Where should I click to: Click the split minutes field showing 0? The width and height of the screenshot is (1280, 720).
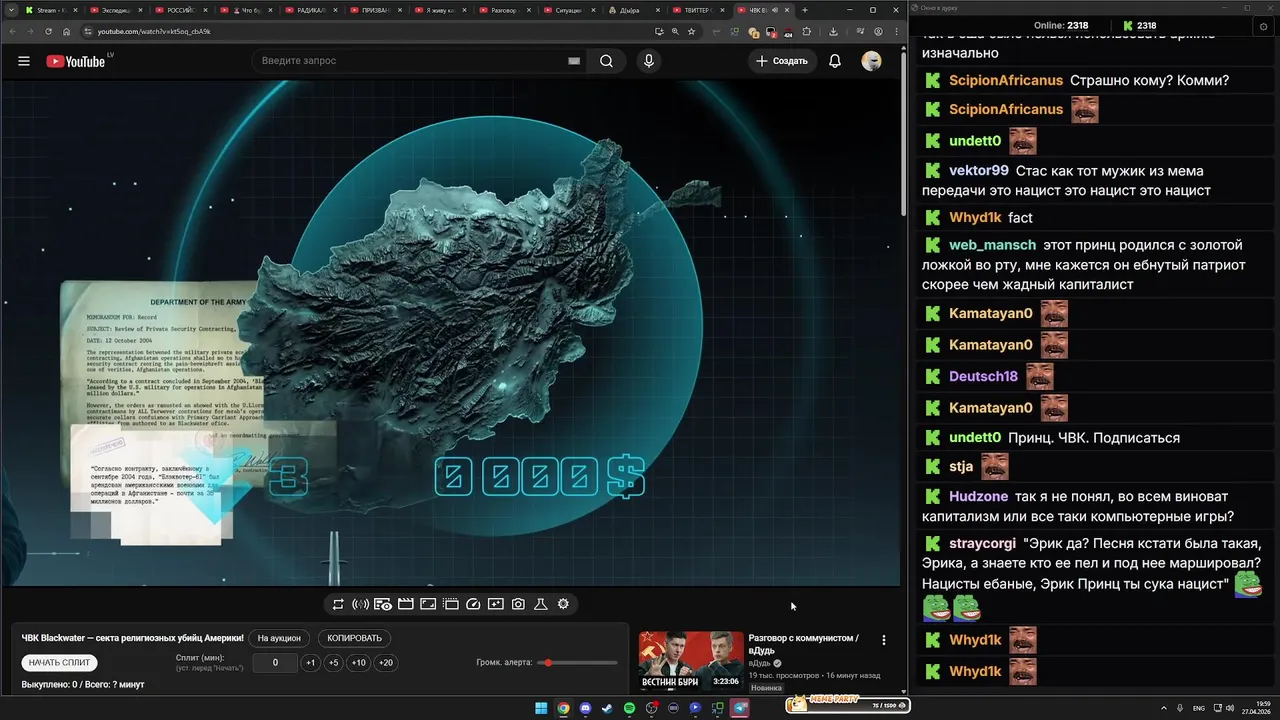point(275,662)
